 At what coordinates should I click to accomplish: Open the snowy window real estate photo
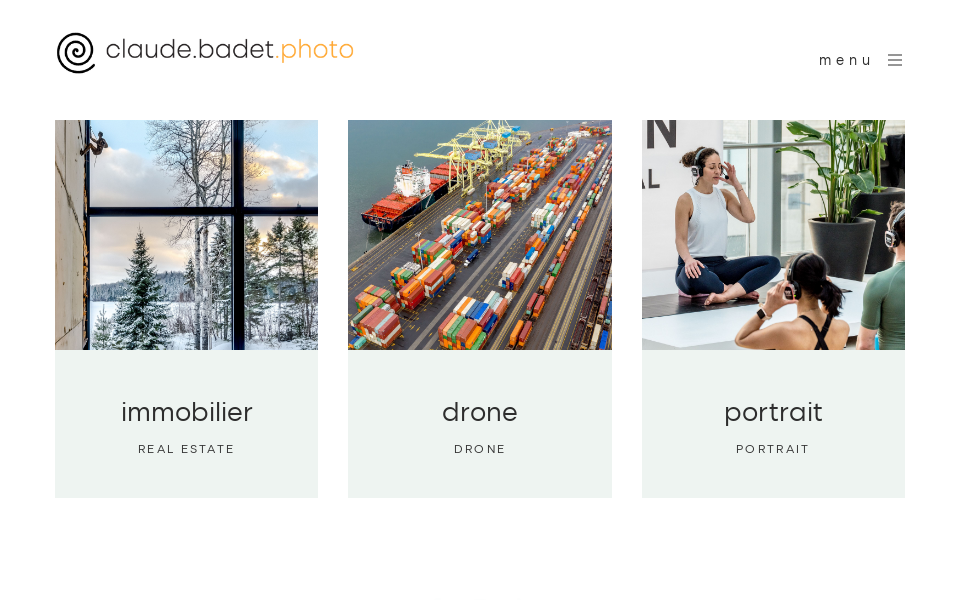(187, 234)
